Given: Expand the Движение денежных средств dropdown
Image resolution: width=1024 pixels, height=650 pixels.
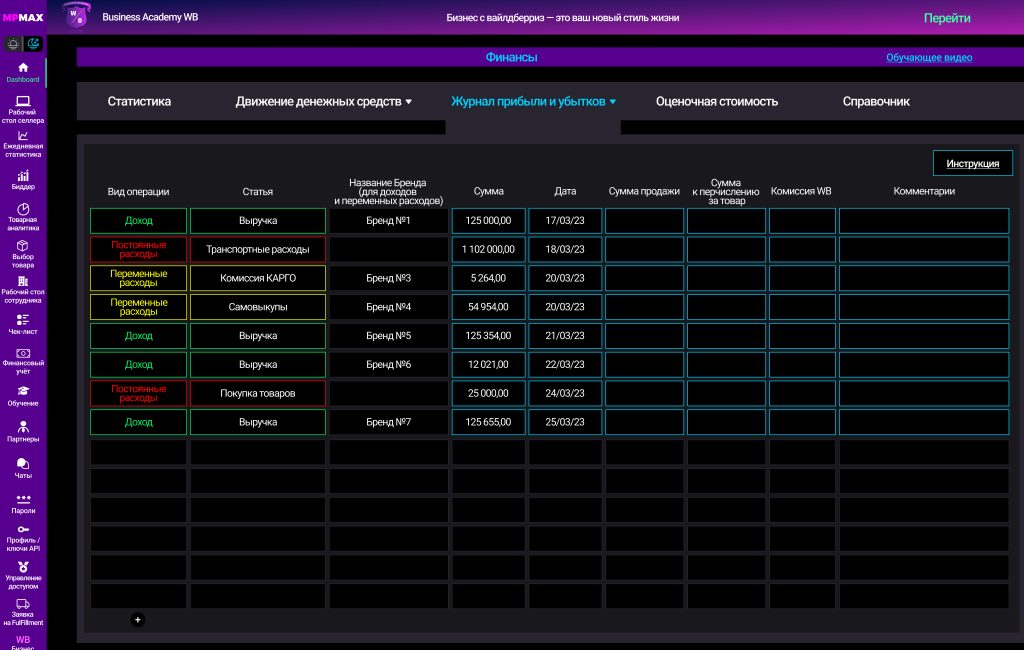Looking at the screenshot, I should [x=324, y=102].
